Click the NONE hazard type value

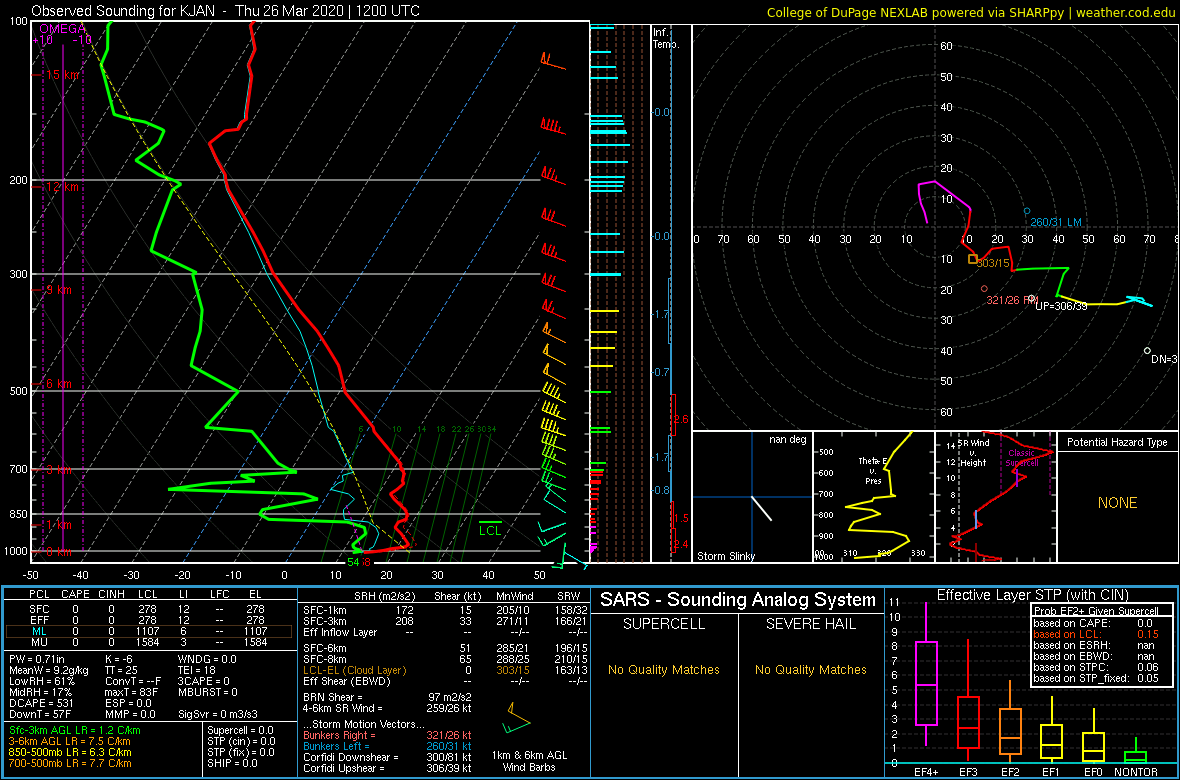(1117, 503)
